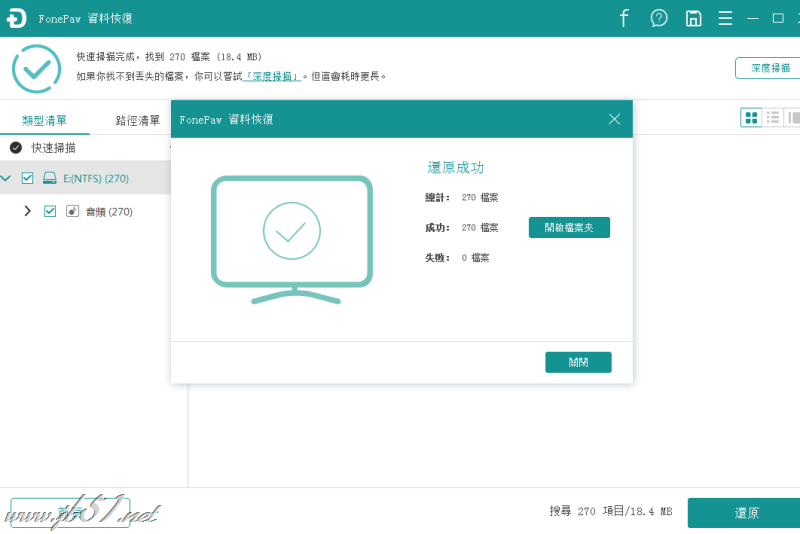Switch to thumbnail grid view
The height and width of the screenshot is (534, 800).
(x=751, y=118)
